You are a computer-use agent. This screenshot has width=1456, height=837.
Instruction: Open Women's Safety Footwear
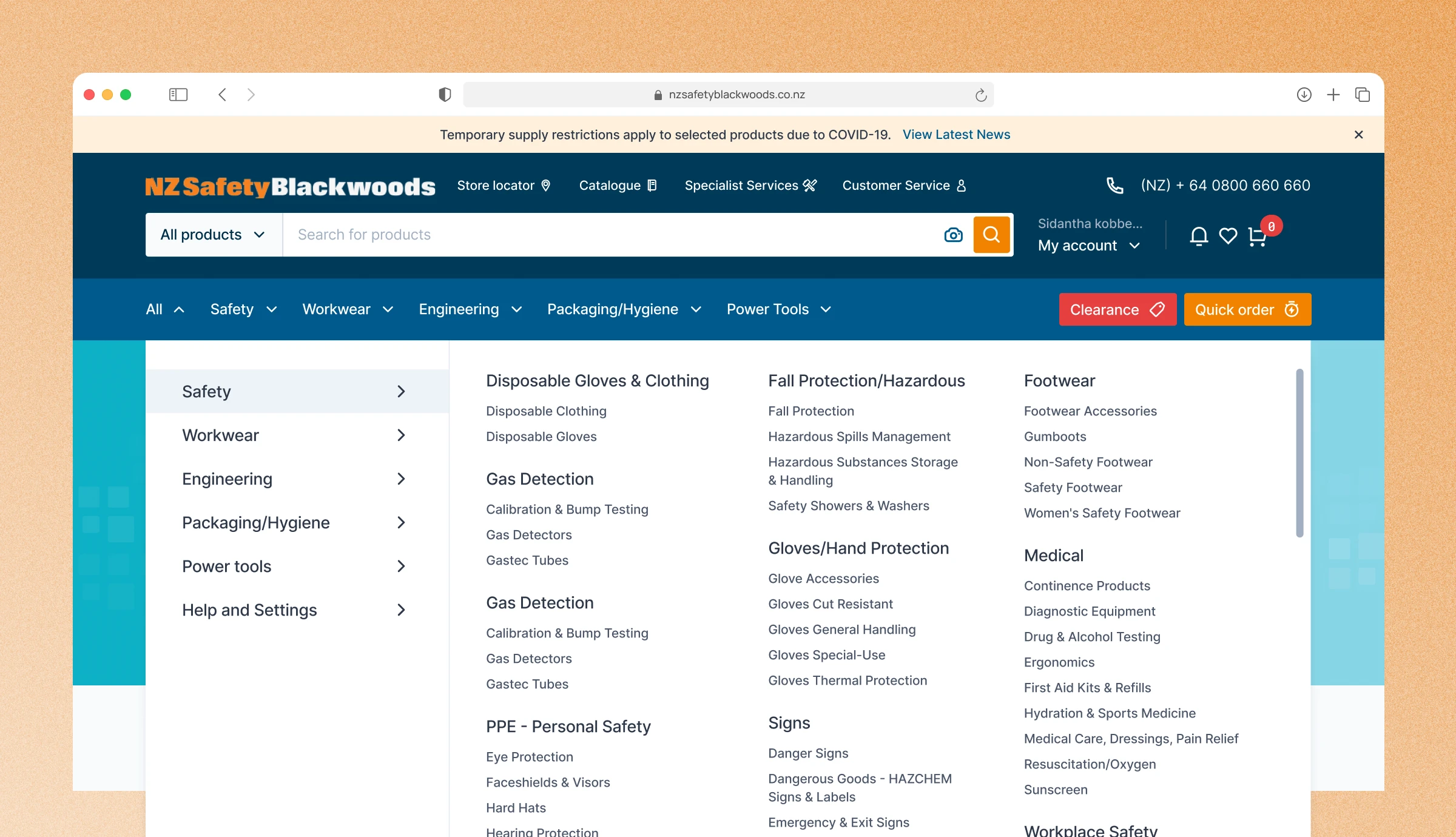point(1102,513)
